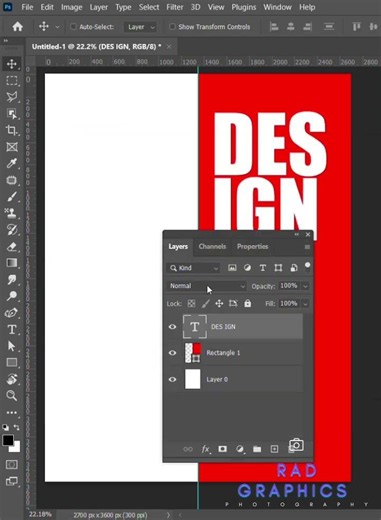Select the Move tool in toolbar

tap(12, 64)
